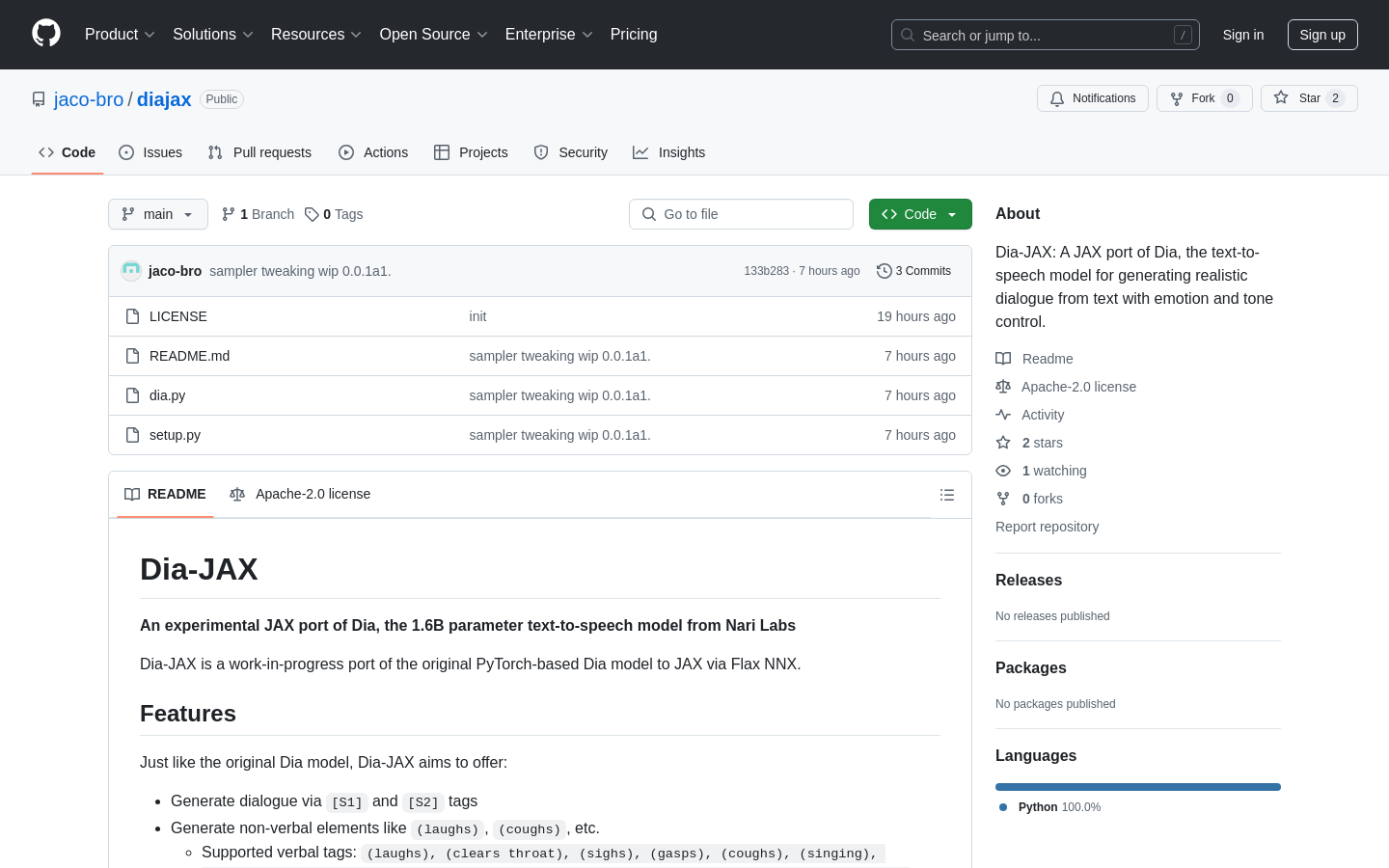Open the Open Source dropdown

(x=434, y=35)
